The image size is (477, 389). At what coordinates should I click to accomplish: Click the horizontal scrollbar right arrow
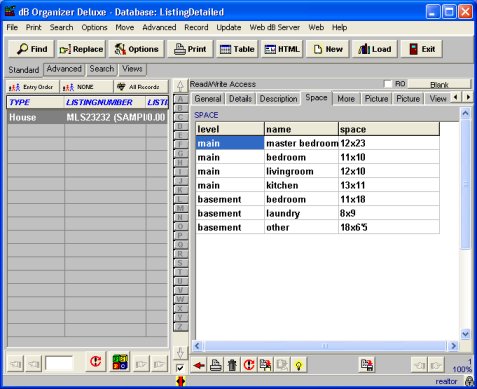coord(453,346)
